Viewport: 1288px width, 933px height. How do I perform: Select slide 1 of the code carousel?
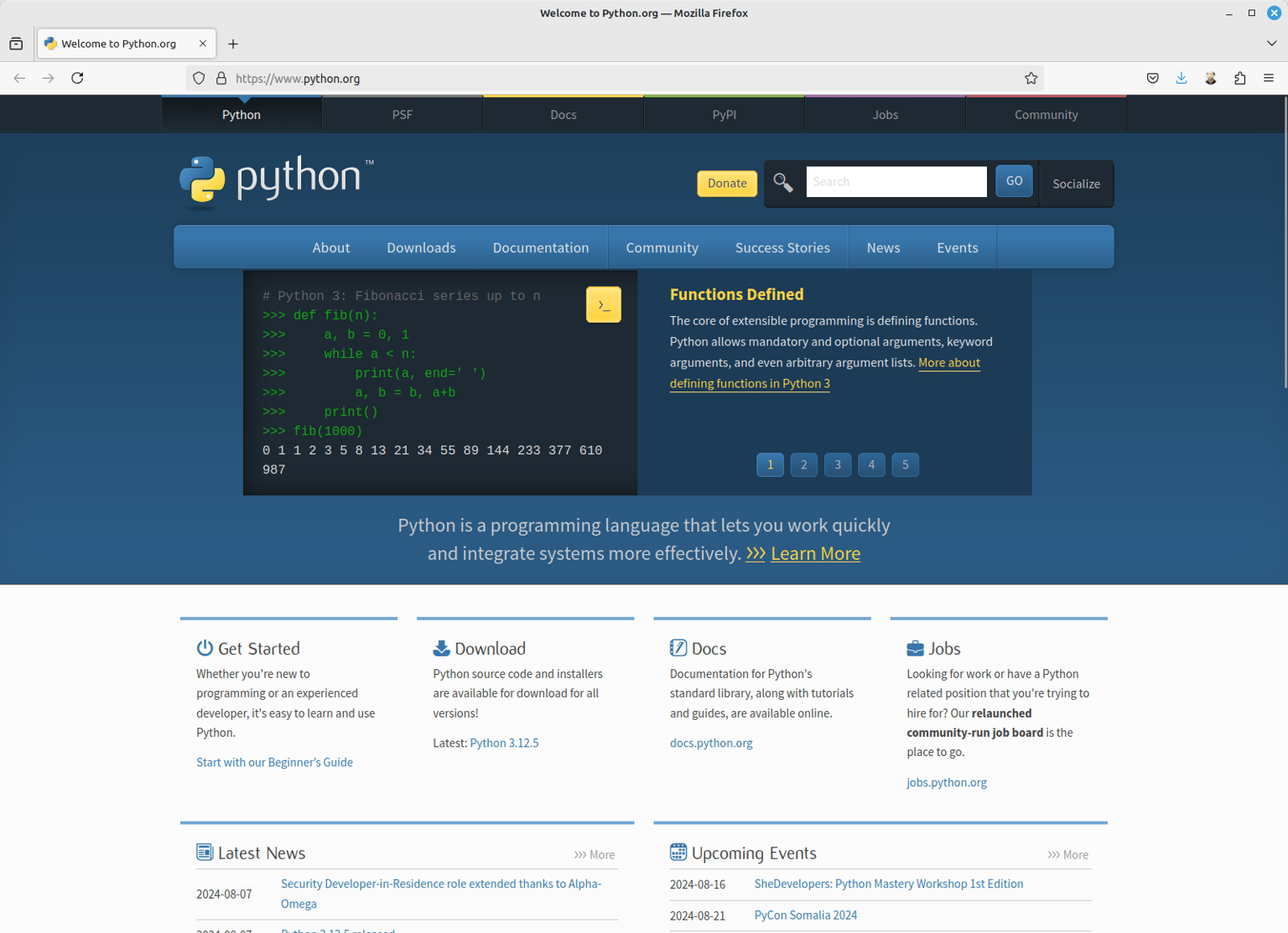pyautogui.click(x=770, y=464)
